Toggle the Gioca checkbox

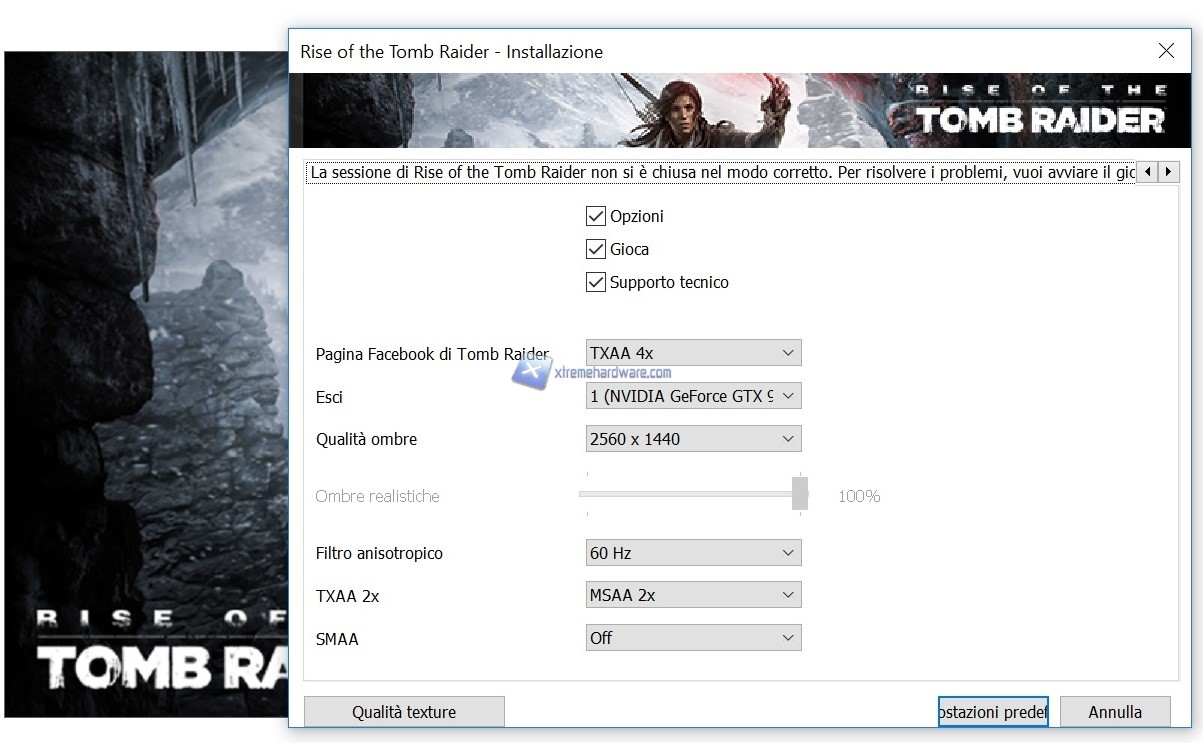(596, 249)
